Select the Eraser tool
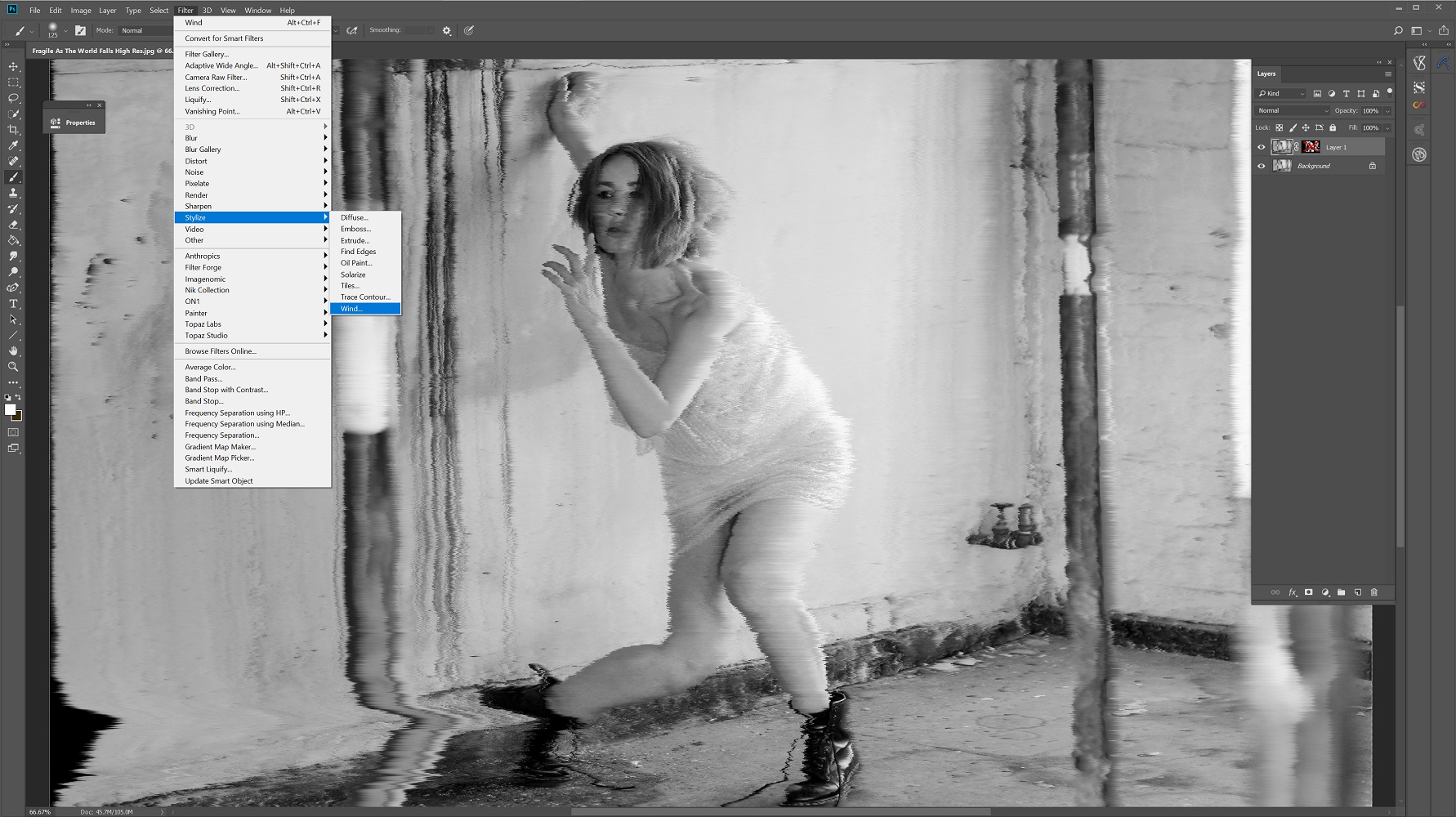Screen dimensions: 1456x817 click(x=13, y=225)
